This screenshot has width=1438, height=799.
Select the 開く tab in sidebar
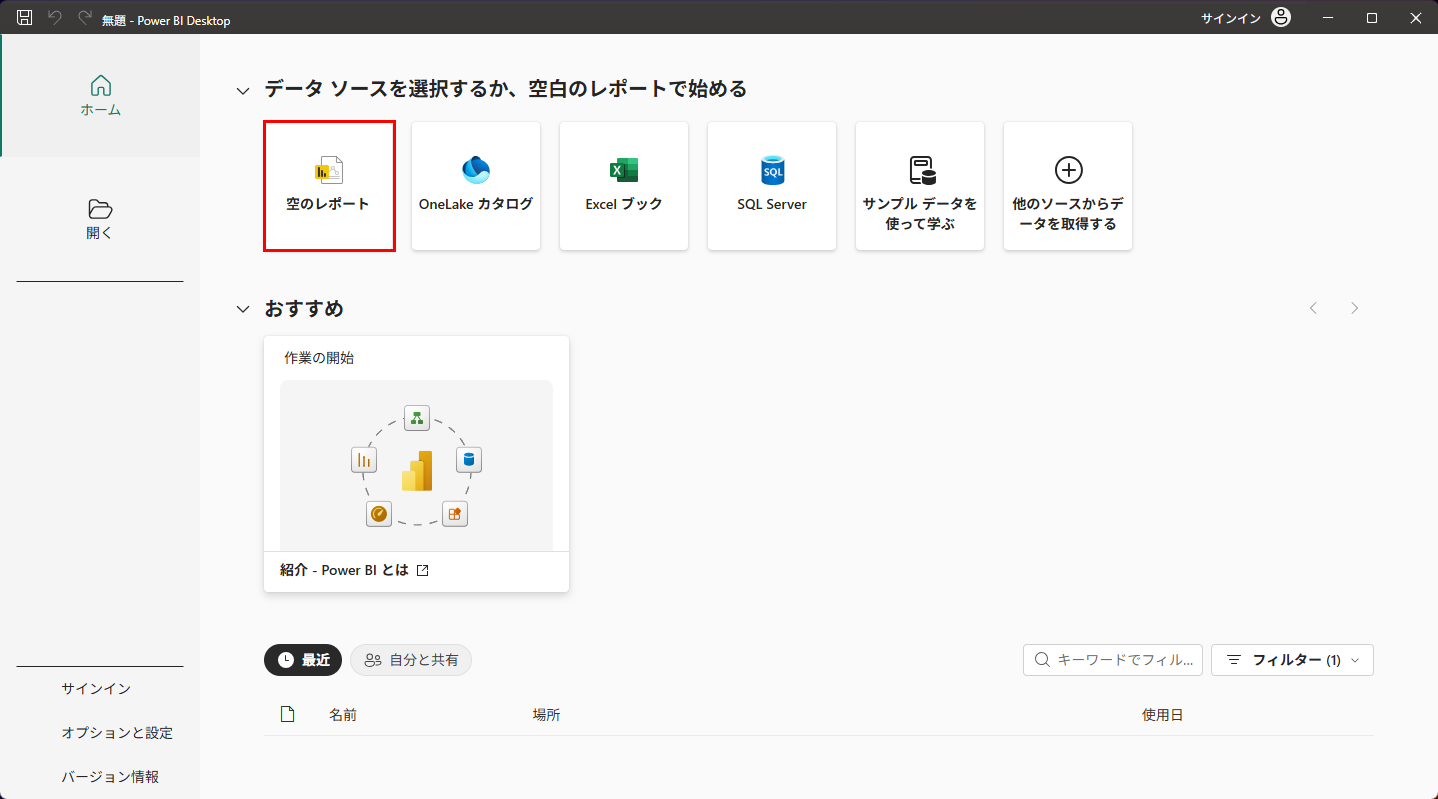click(100, 220)
